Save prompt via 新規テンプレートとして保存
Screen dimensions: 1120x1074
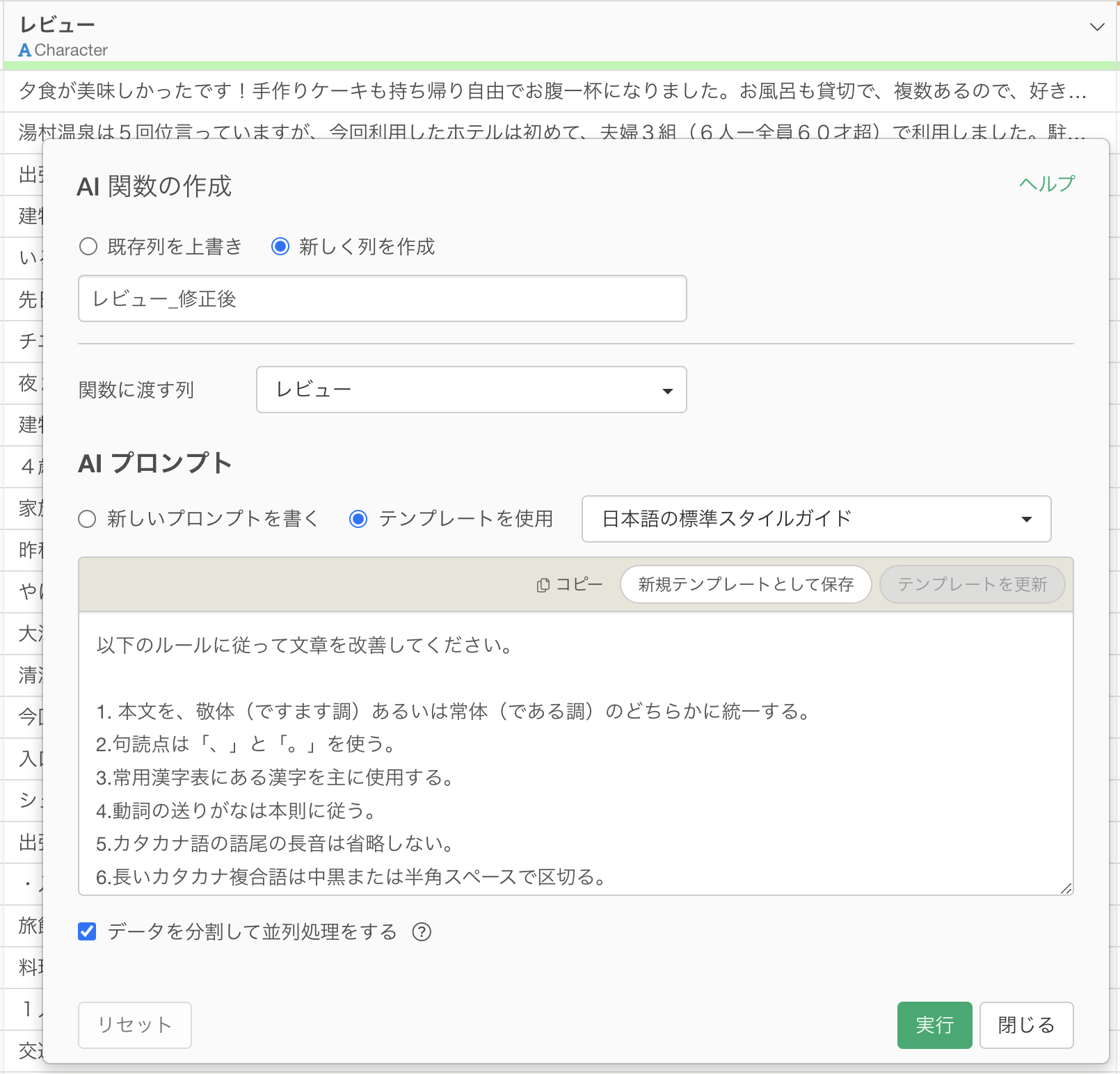pyautogui.click(x=746, y=584)
